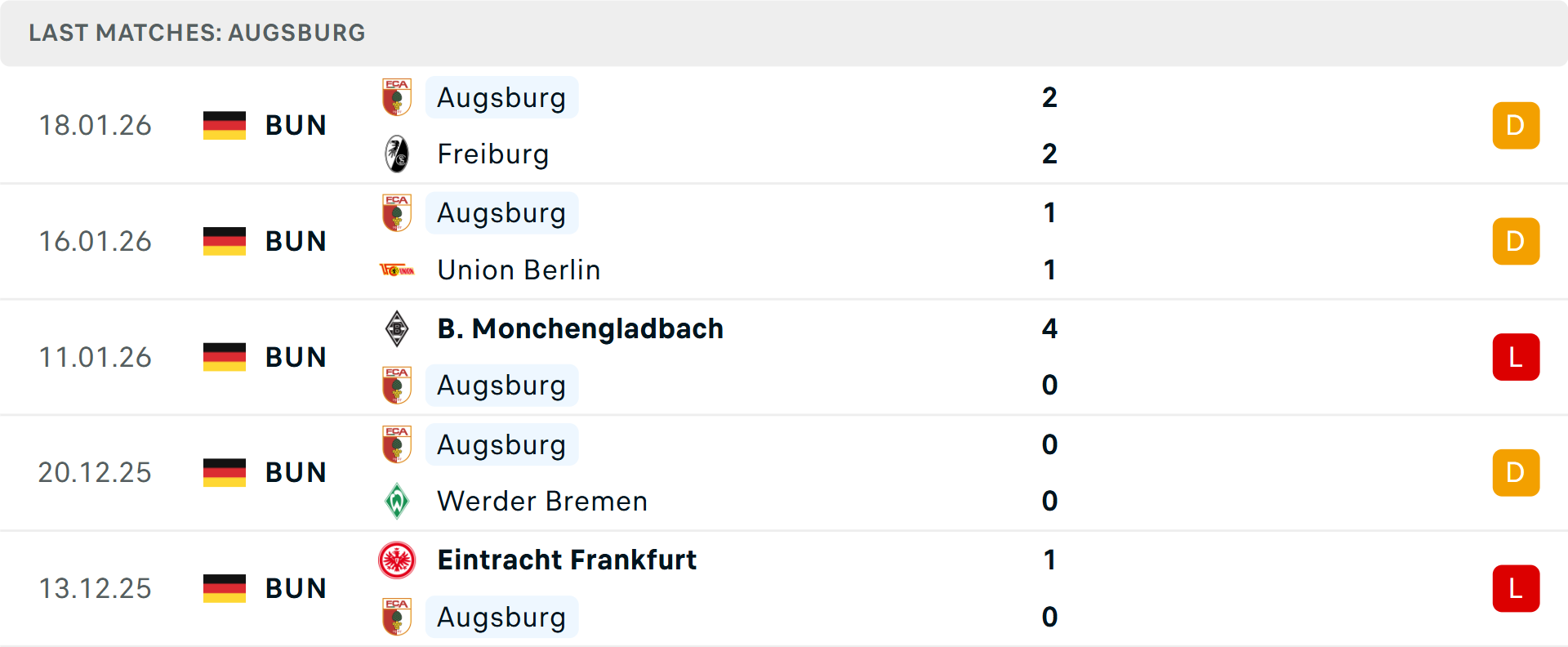
Task: Select the Eintracht Frankfurt team name
Action: click(x=567, y=560)
